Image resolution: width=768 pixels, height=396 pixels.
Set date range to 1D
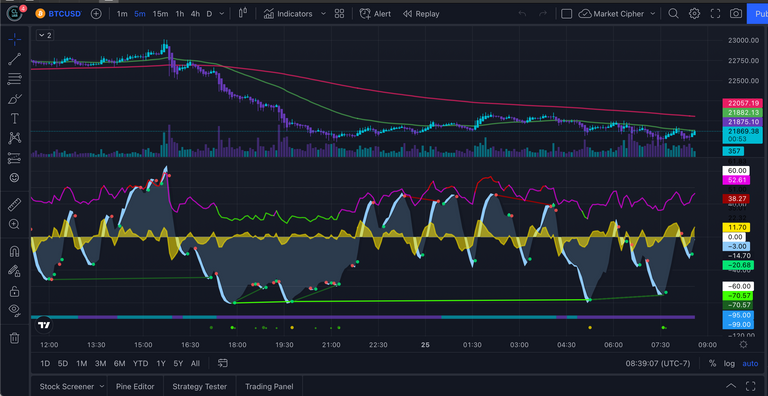pyautogui.click(x=45, y=363)
